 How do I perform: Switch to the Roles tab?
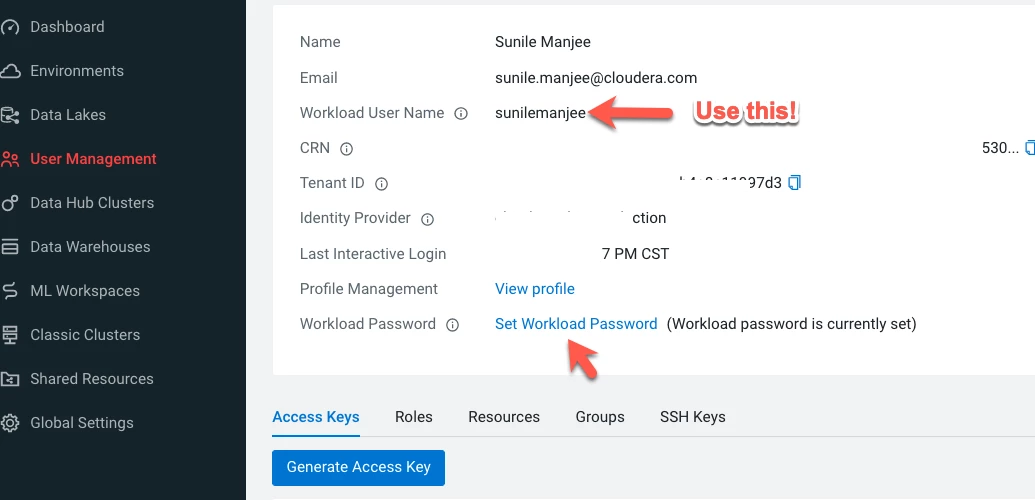[x=414, y=417]
